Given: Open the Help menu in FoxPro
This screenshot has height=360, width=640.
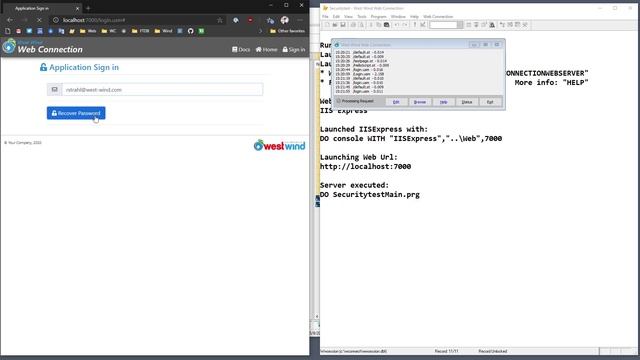Looking at the screenshot, I should tap(414, 17).
